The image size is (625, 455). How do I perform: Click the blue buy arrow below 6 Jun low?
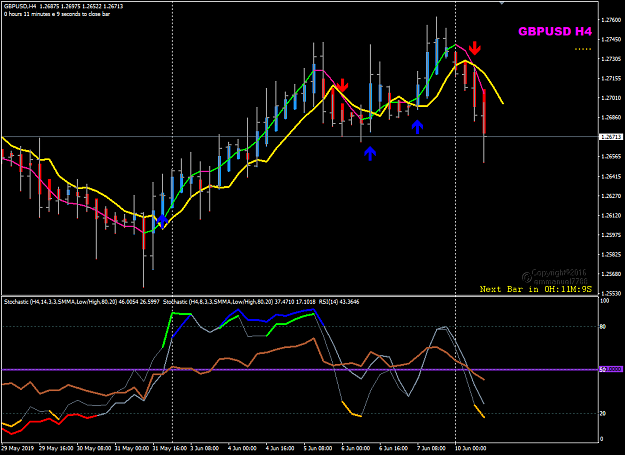(x=370, y=153)
